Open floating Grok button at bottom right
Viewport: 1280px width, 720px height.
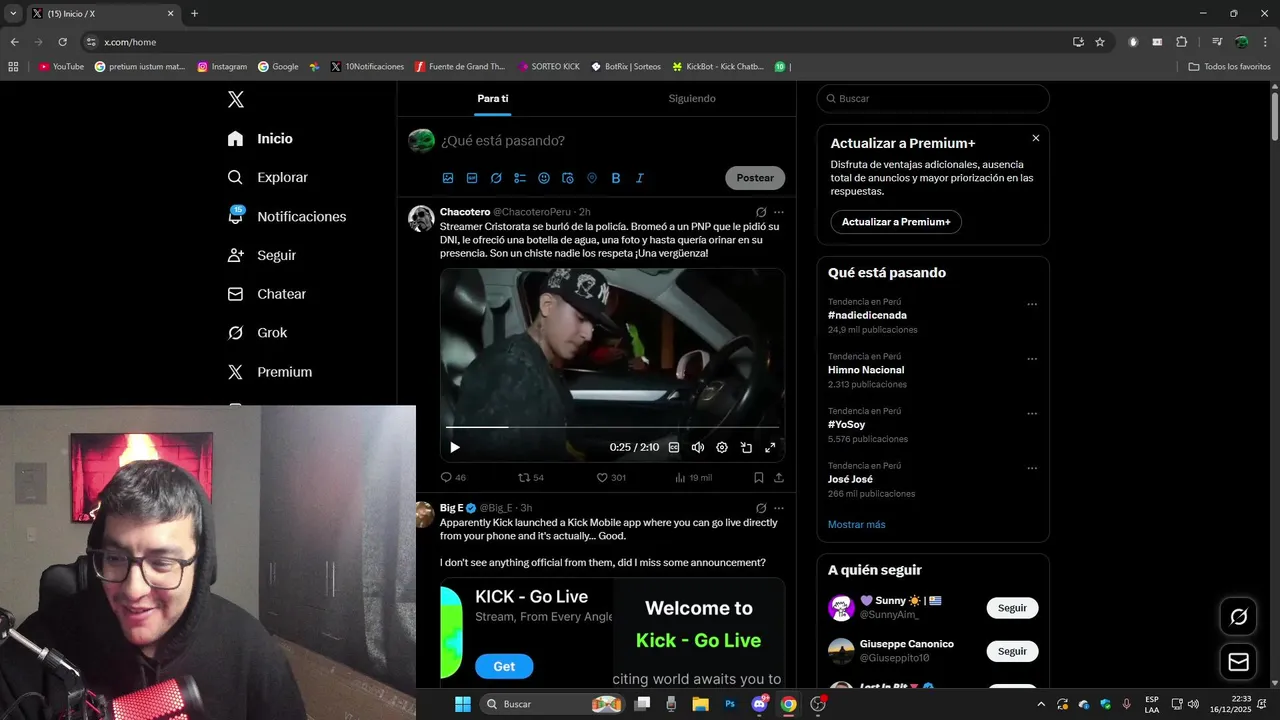tap(1239, 617)
